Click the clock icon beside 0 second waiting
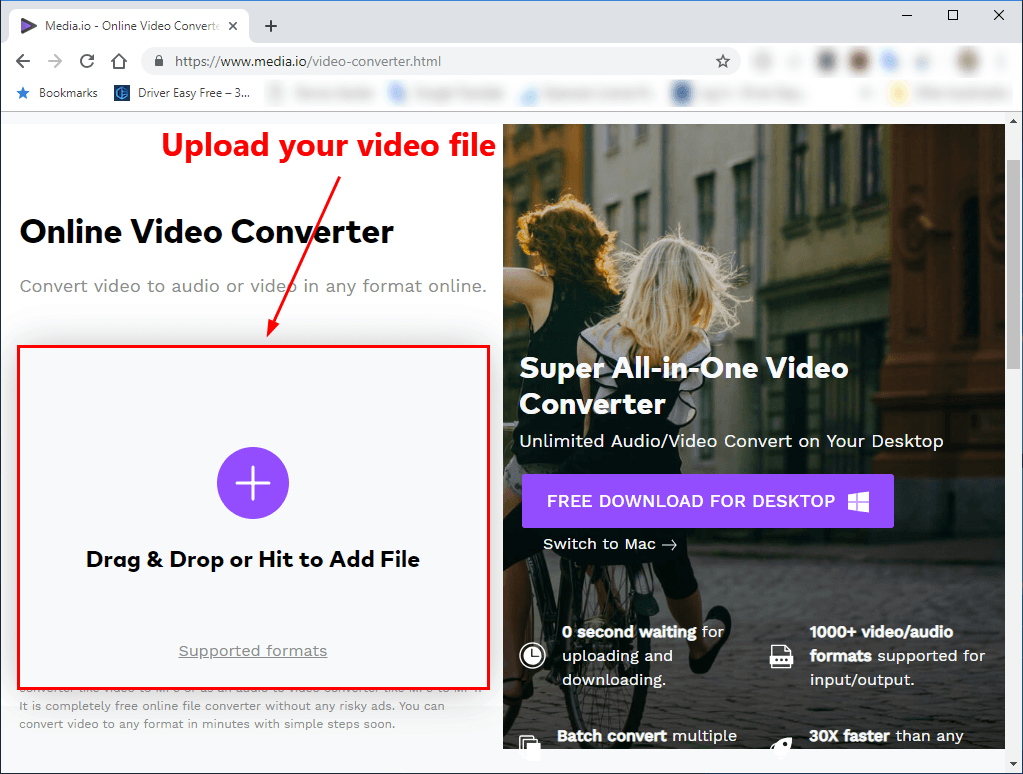Screen dimensions: 1023x774 tap(532, 655)
